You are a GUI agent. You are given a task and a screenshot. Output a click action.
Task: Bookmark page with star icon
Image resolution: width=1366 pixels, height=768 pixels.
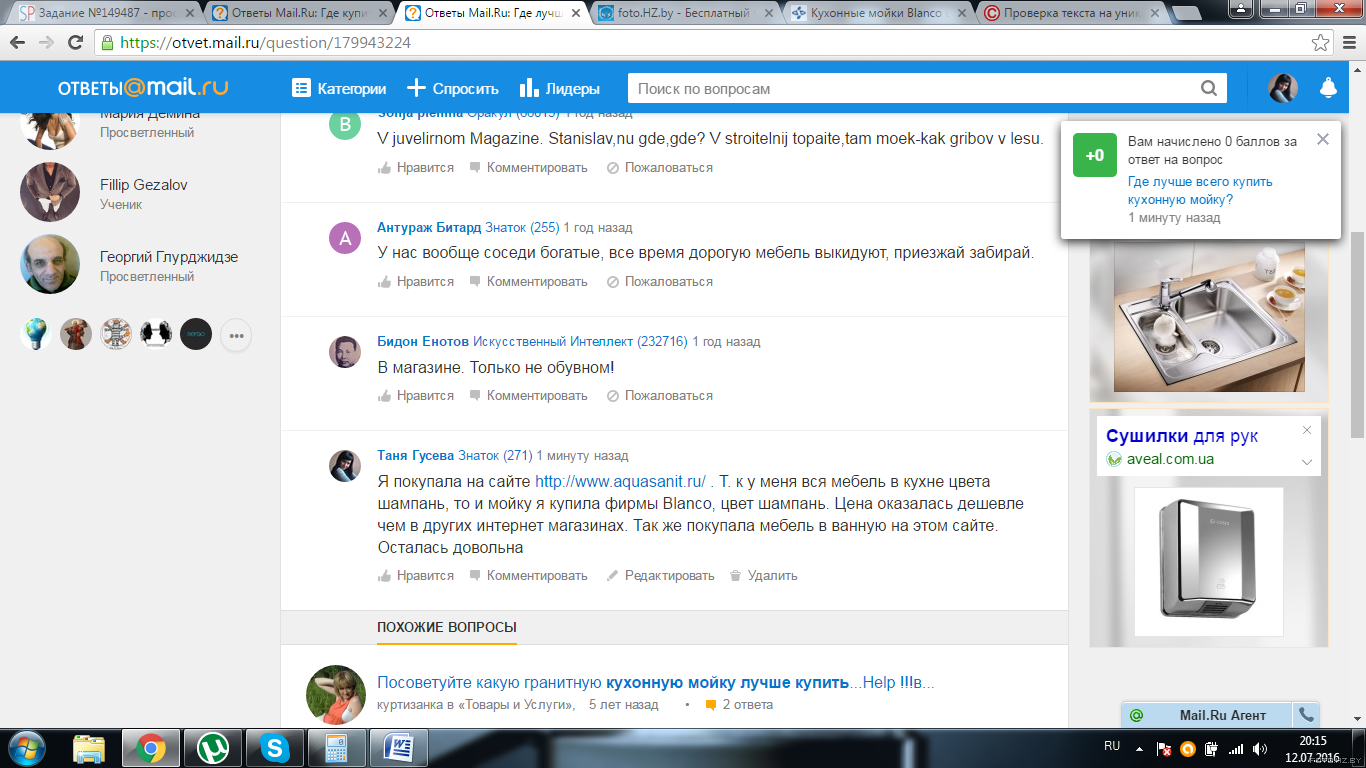(x=1321, y=43)
